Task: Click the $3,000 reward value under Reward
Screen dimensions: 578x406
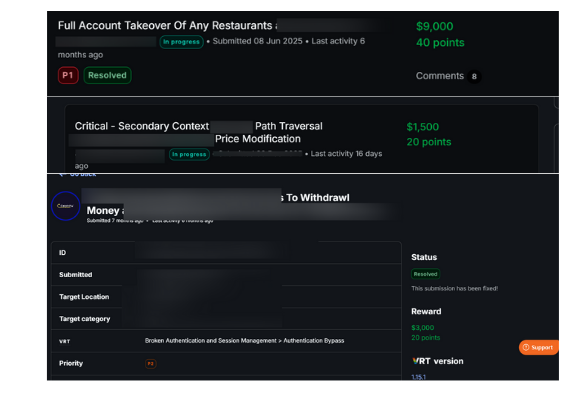Action: click(422, 327)
